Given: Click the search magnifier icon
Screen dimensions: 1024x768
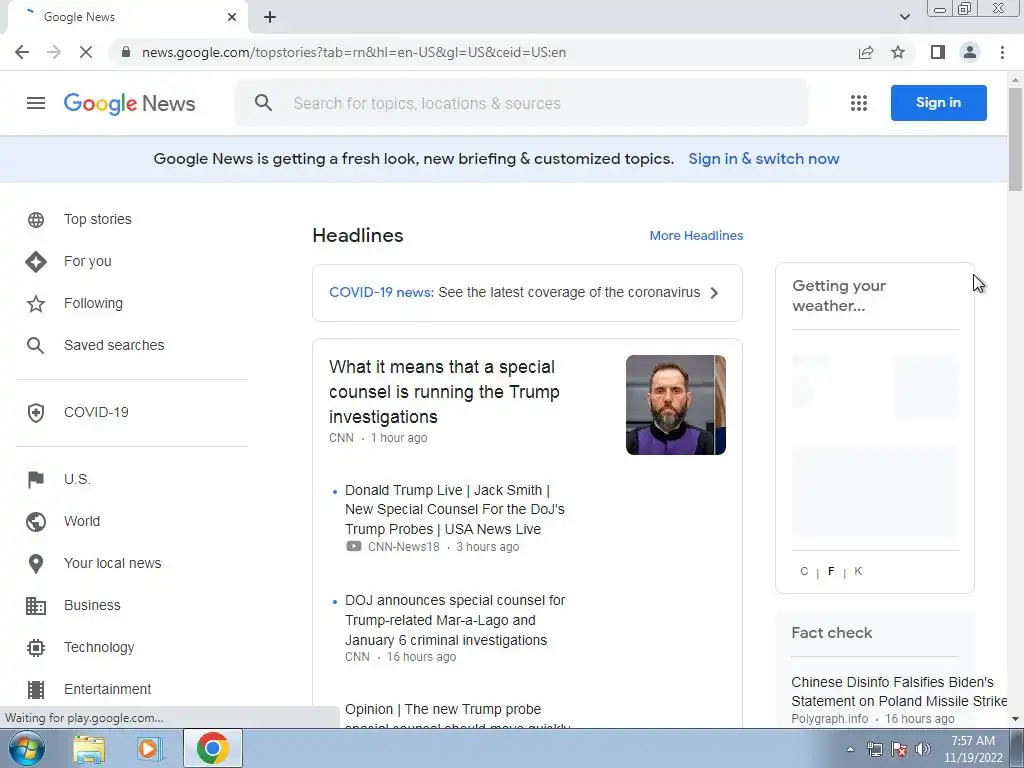Looking at the screenshot, I should pos(263,103).
